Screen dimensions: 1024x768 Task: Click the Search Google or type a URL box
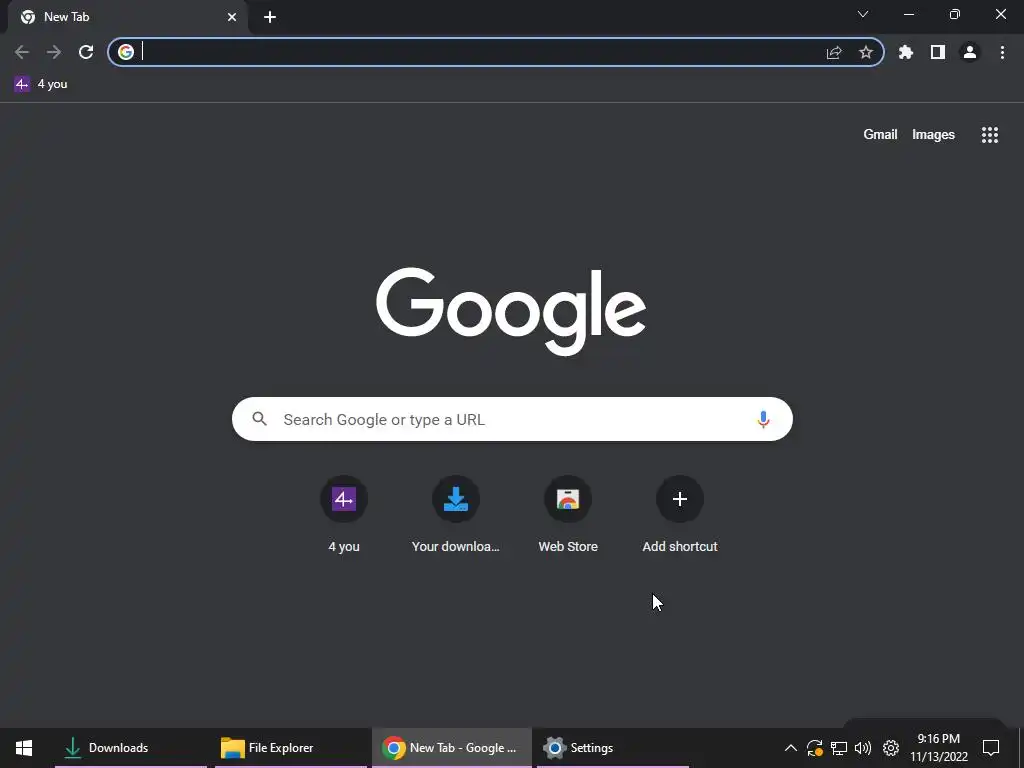[x=512, y=419]
